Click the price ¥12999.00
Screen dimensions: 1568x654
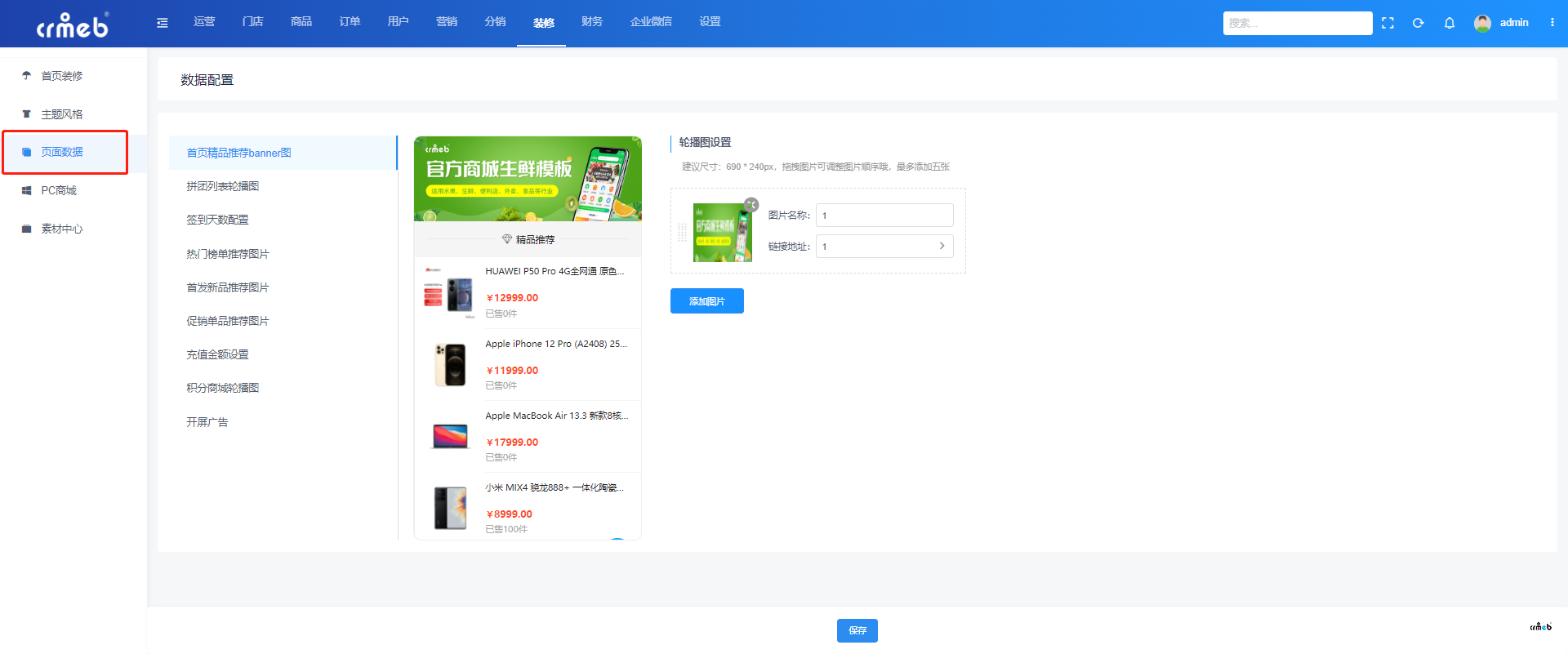pyautogui.click(x=512, y=298)
